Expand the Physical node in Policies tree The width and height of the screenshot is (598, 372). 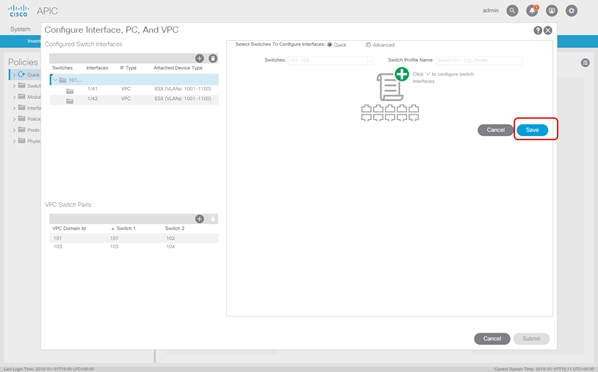[x=14, y=141]
